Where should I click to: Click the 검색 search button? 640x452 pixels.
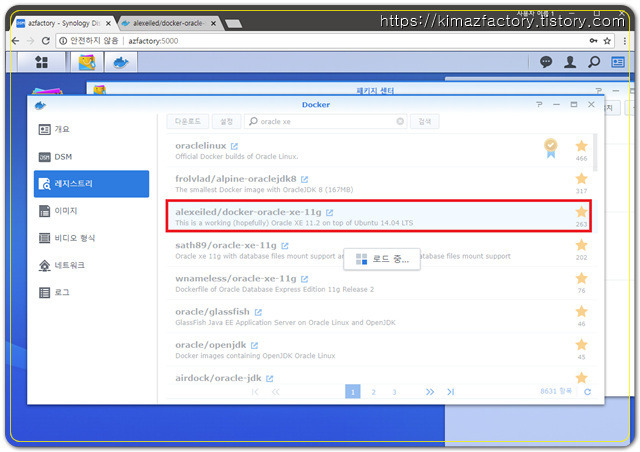click(424, 121)
